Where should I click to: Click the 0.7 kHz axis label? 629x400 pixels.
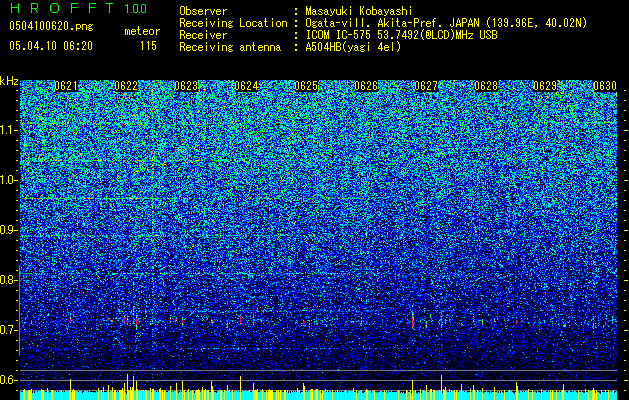8,330
